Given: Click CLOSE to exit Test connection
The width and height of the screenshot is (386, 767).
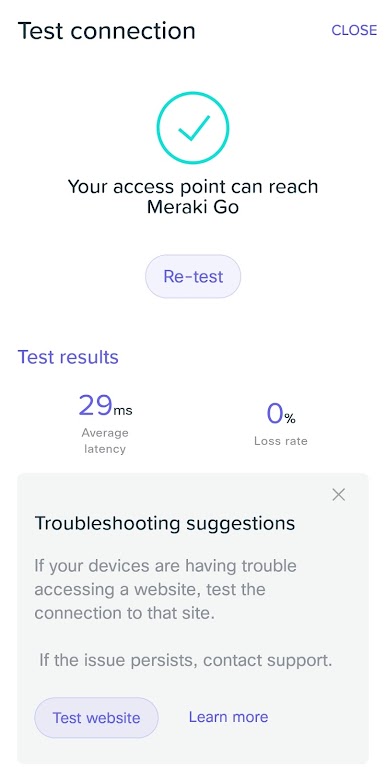Looking at the screenshot, I should tap(354, 30).
